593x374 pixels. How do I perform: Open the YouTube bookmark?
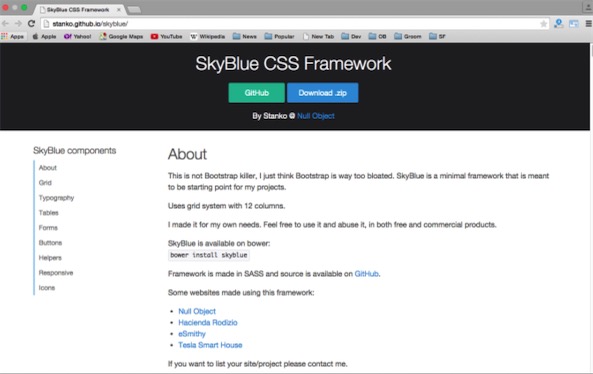pos(166,36)
